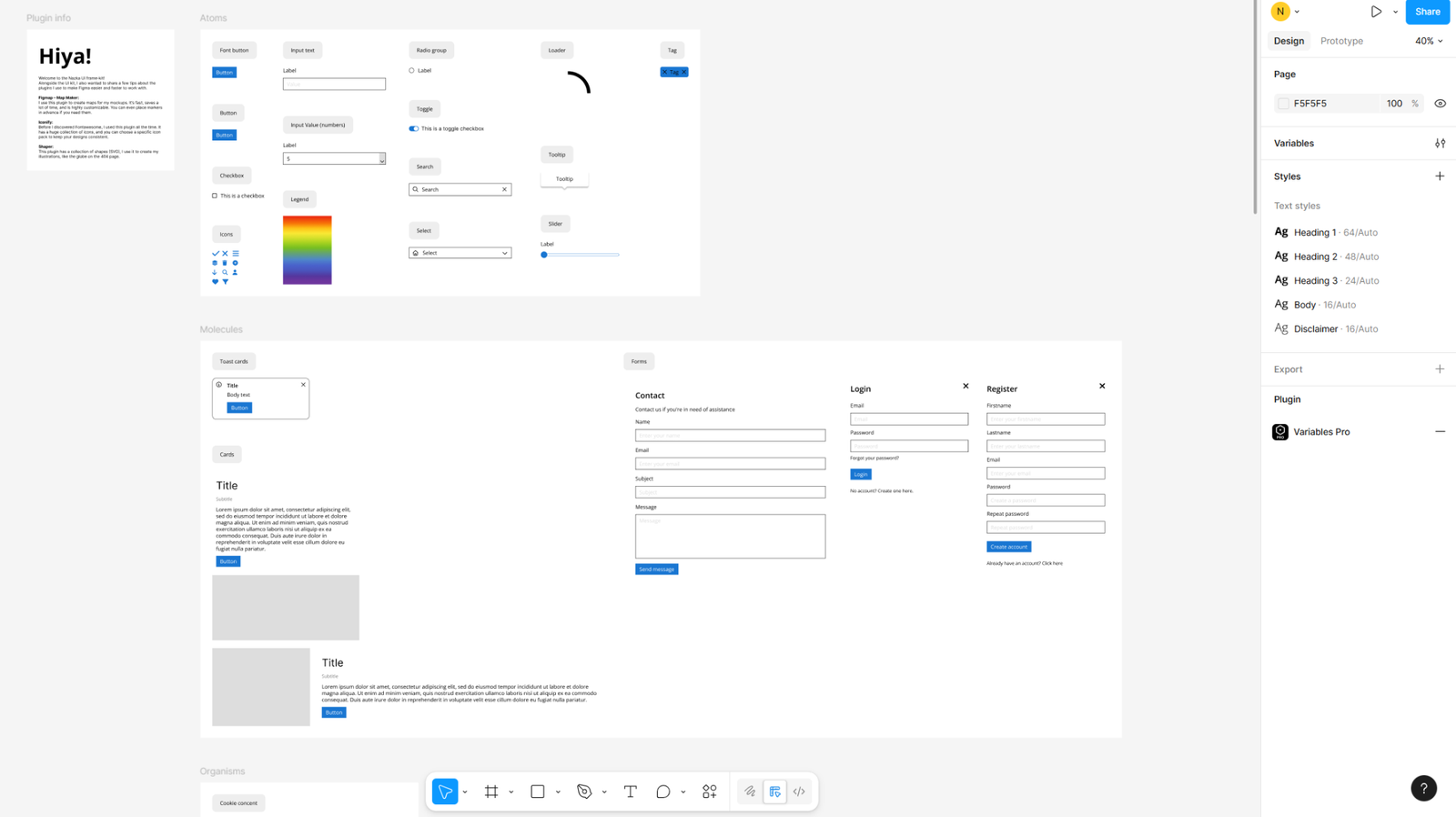Toggle page background visibility eye icon
Screen dimensions: 1456x817
point(1440,104)
